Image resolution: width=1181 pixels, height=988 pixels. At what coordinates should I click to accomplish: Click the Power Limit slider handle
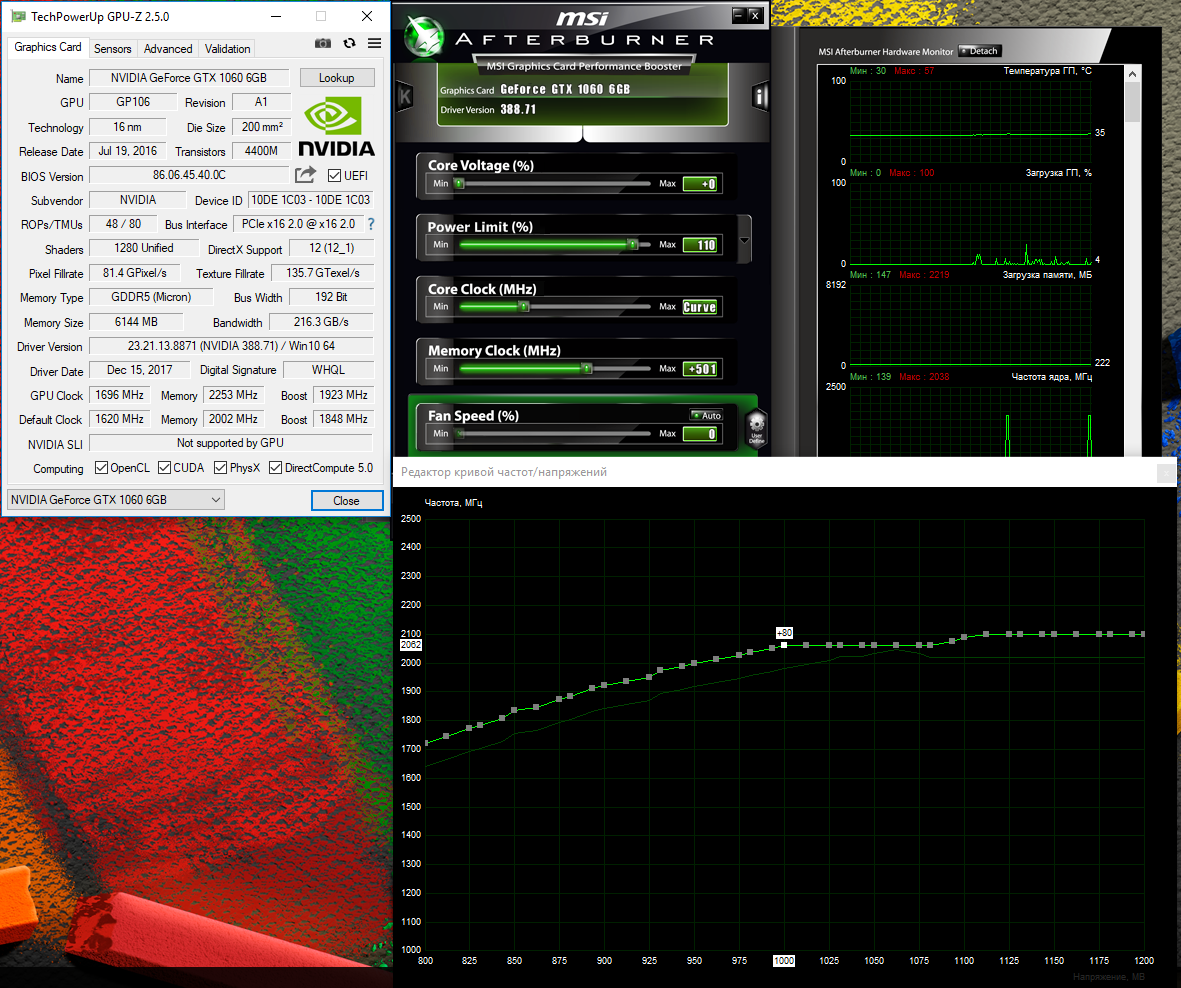pos(633,245)
